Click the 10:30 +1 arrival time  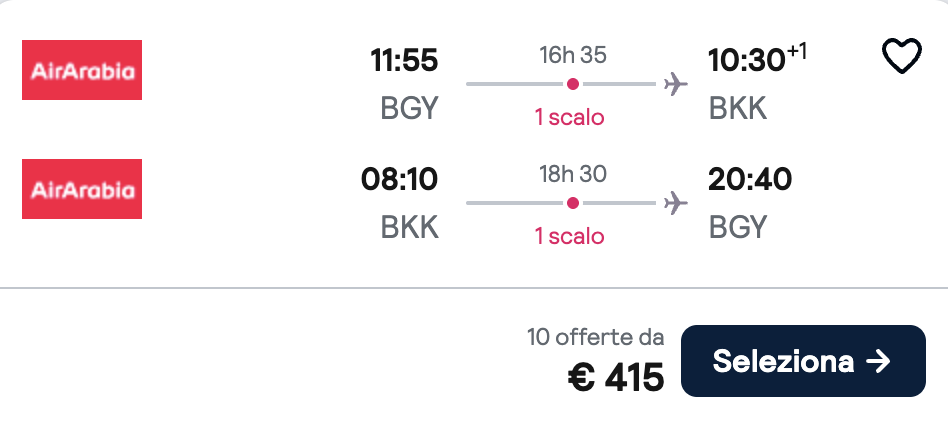click(756, 61)
